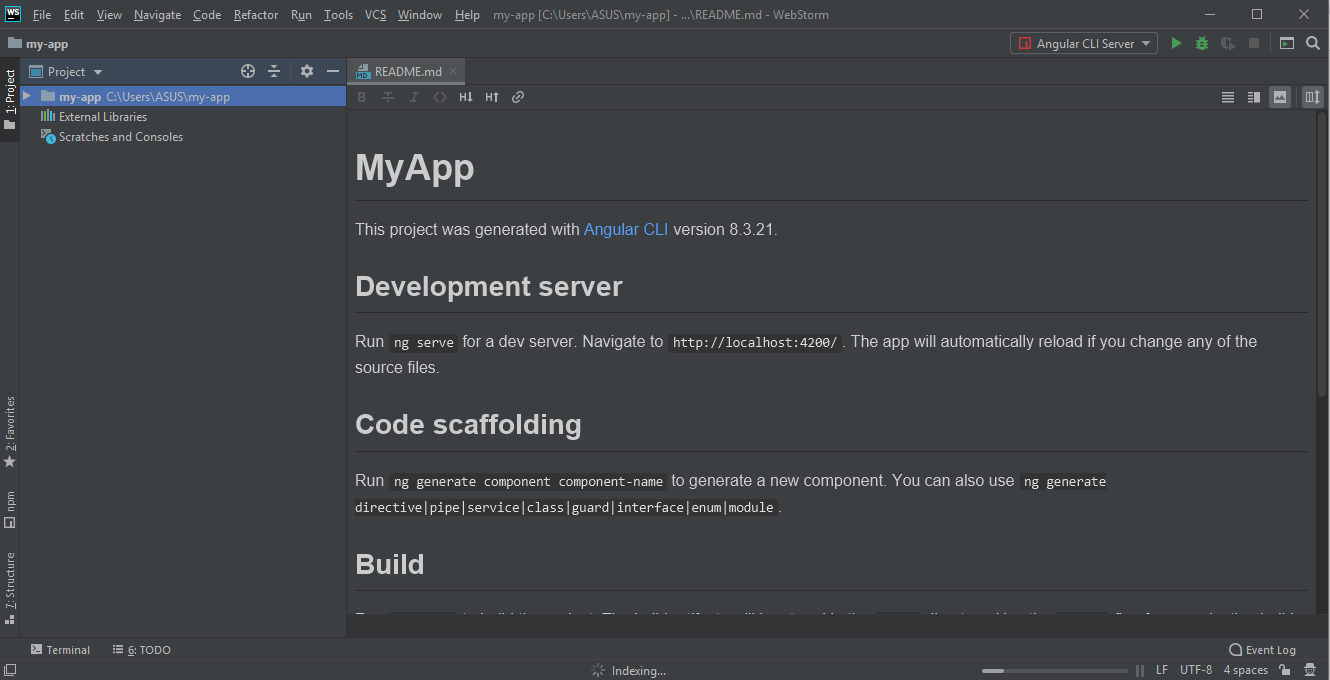This screenshot has width=1330, height=680.
Task: Decrease header level with H-down icon
Action: click(466, 97)
